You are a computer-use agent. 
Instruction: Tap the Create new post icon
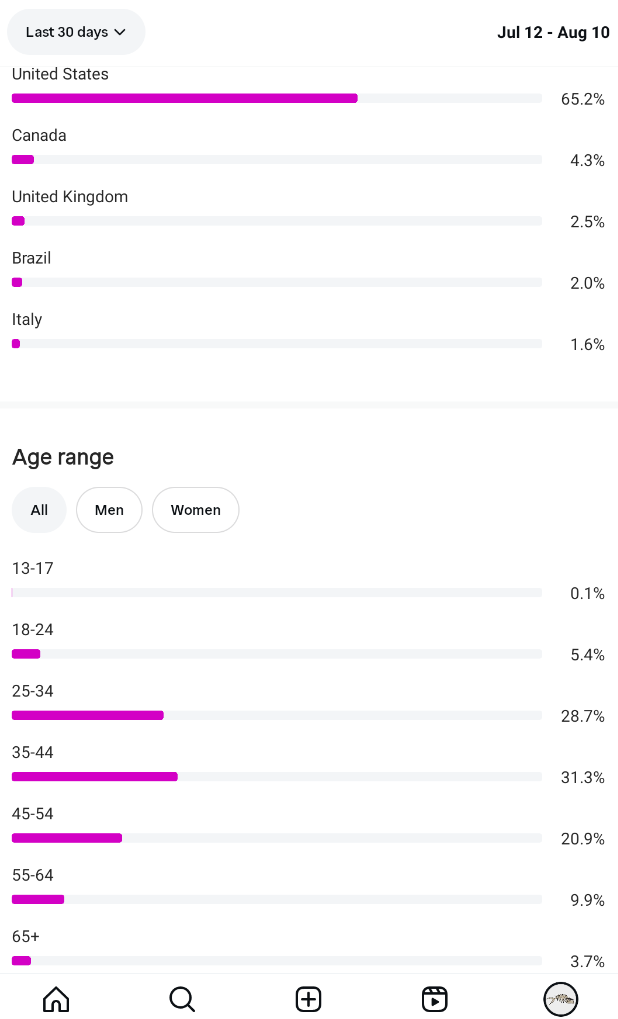coord(308,999)
